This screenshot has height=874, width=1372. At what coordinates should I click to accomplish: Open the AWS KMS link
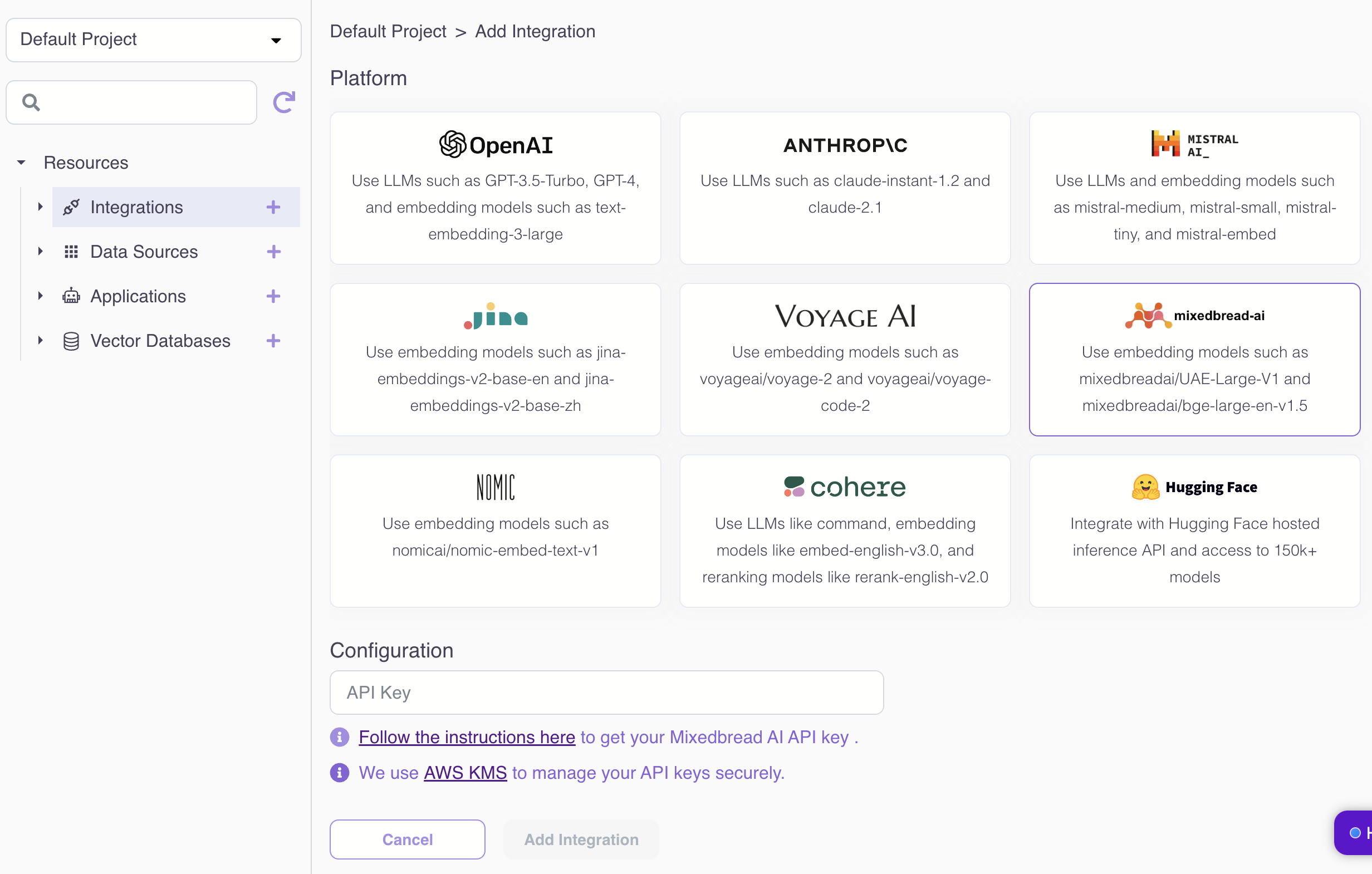pos(465,773)
